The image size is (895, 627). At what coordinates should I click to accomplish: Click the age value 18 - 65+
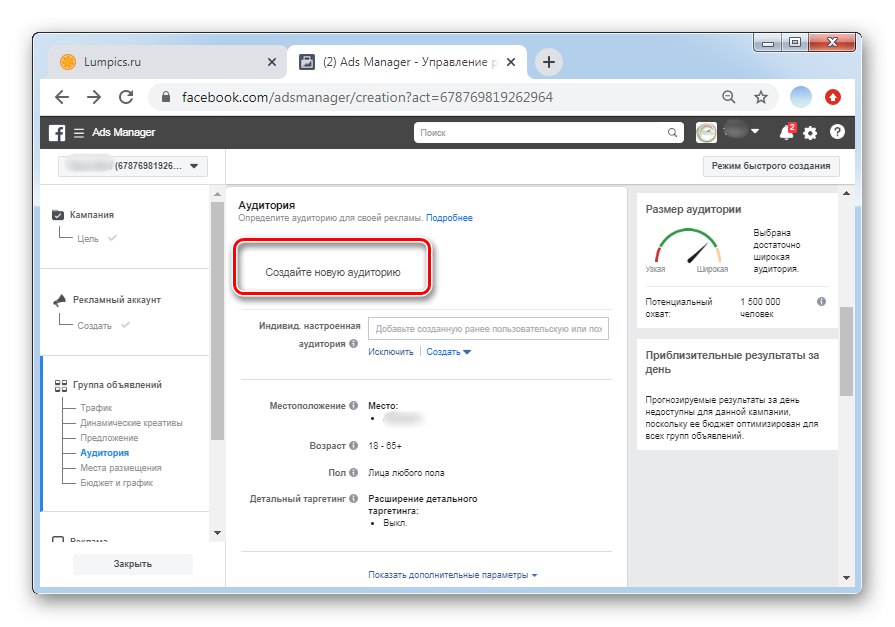(385, 445)
